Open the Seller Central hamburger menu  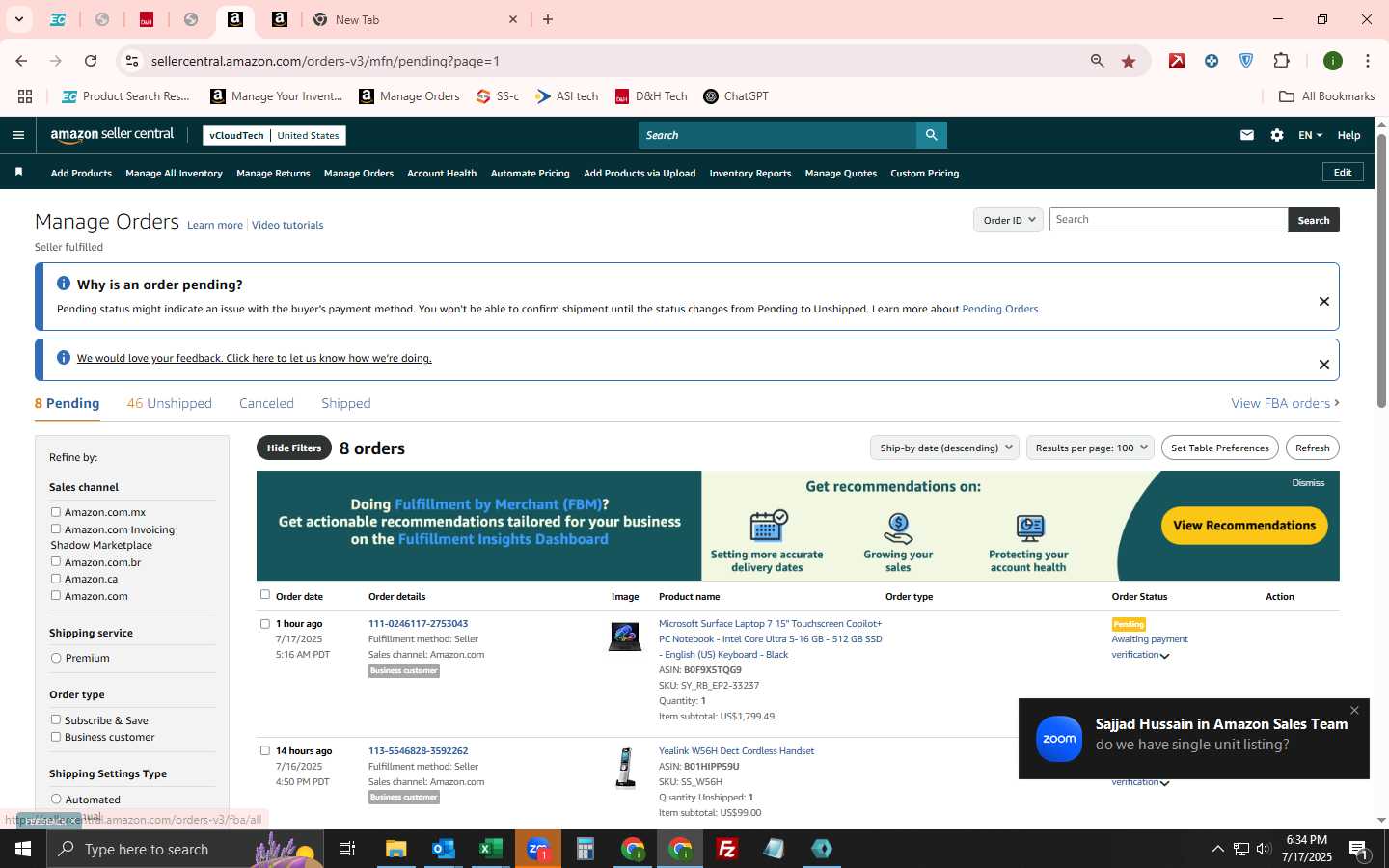point(17,135)
